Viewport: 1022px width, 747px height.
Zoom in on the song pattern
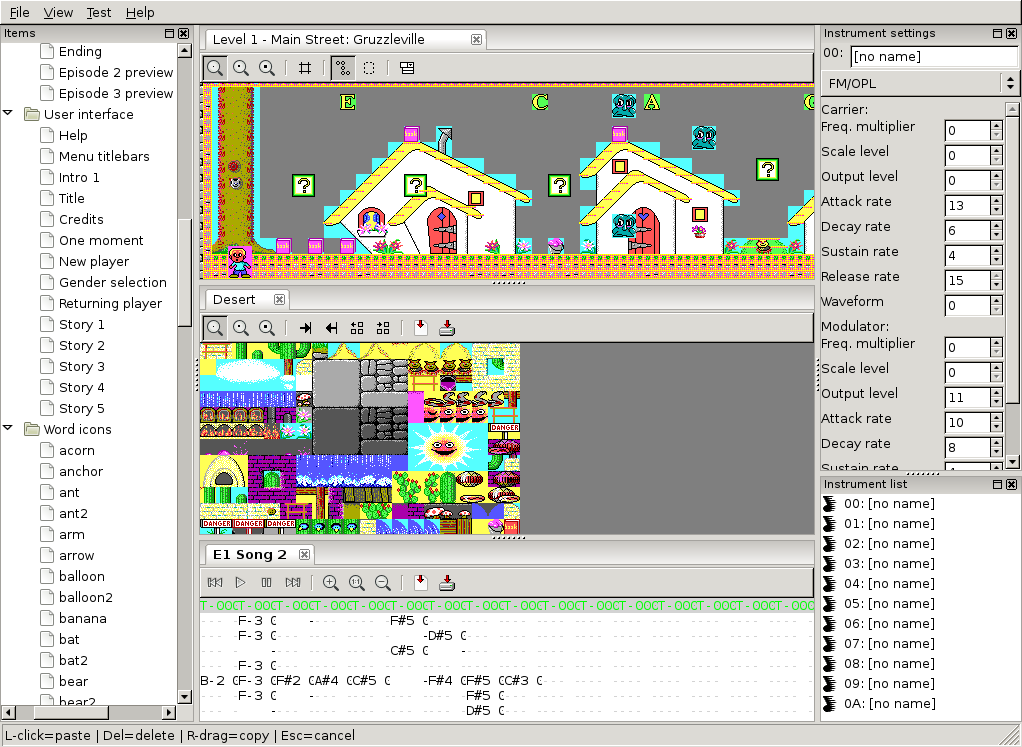pyautogui.click(x=330, y=583)
